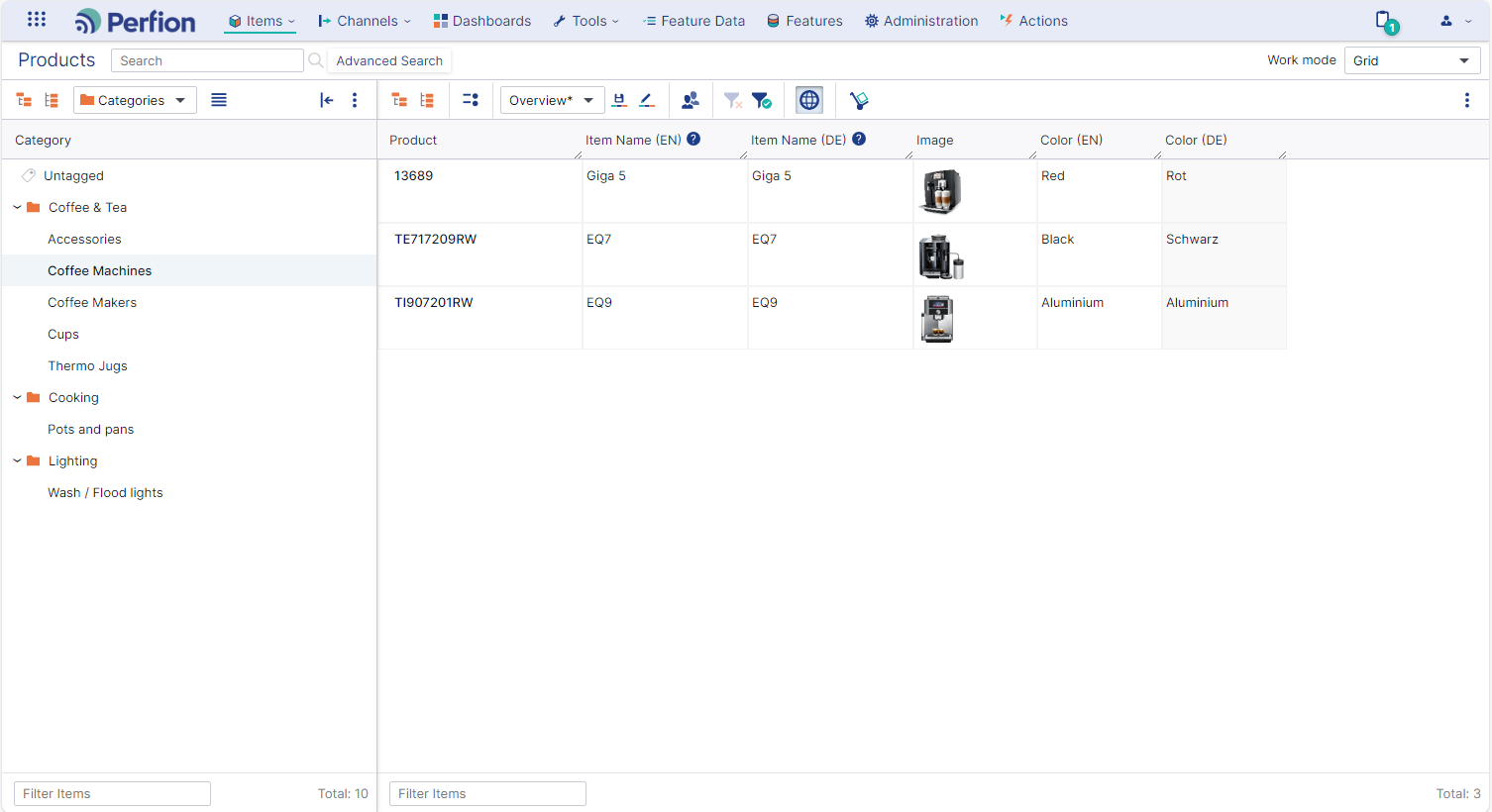Select product 13689
Viewport: 1492px width, 812px height.
413,175
